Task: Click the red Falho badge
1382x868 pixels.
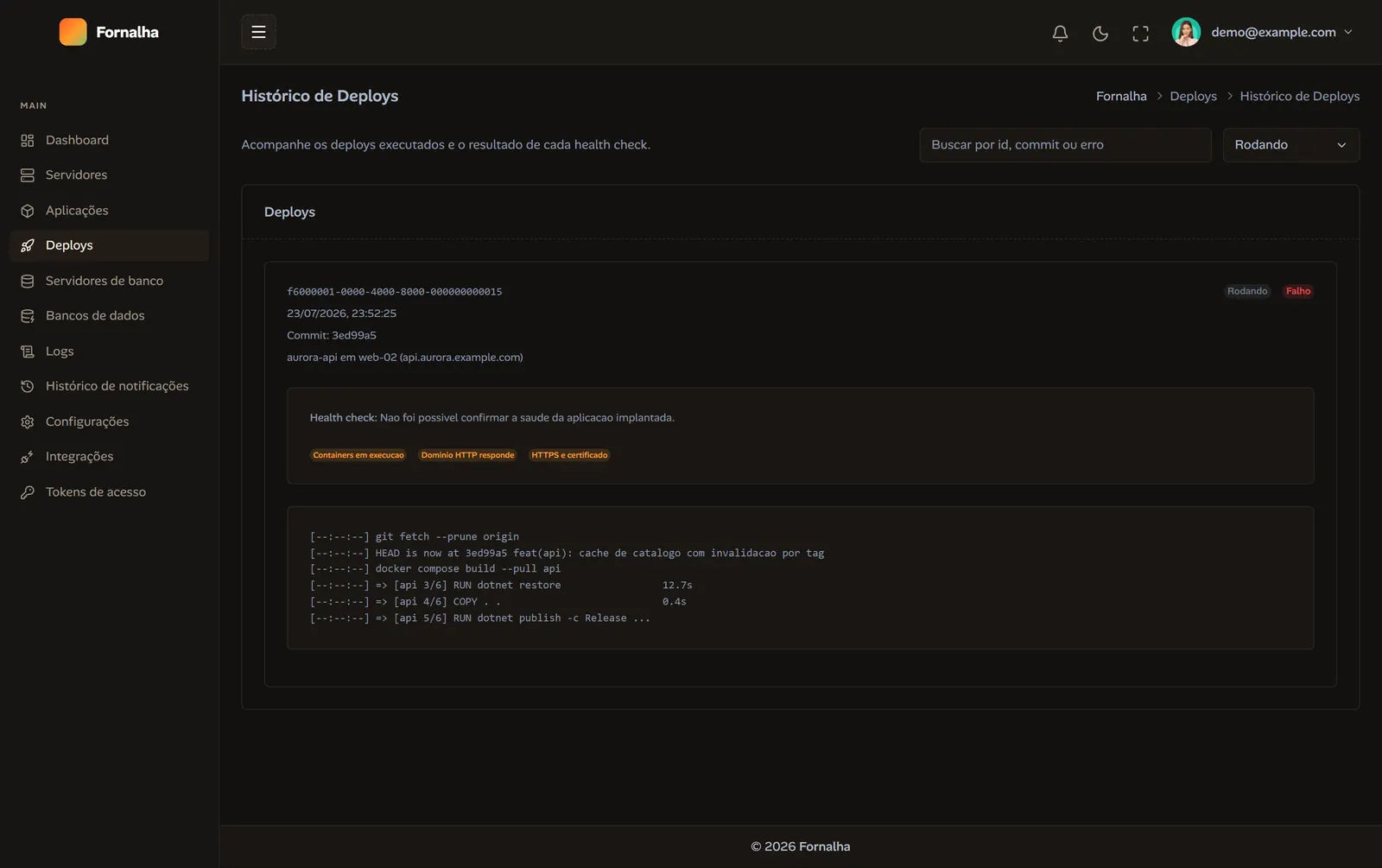Action: [x=1297, y=291]
